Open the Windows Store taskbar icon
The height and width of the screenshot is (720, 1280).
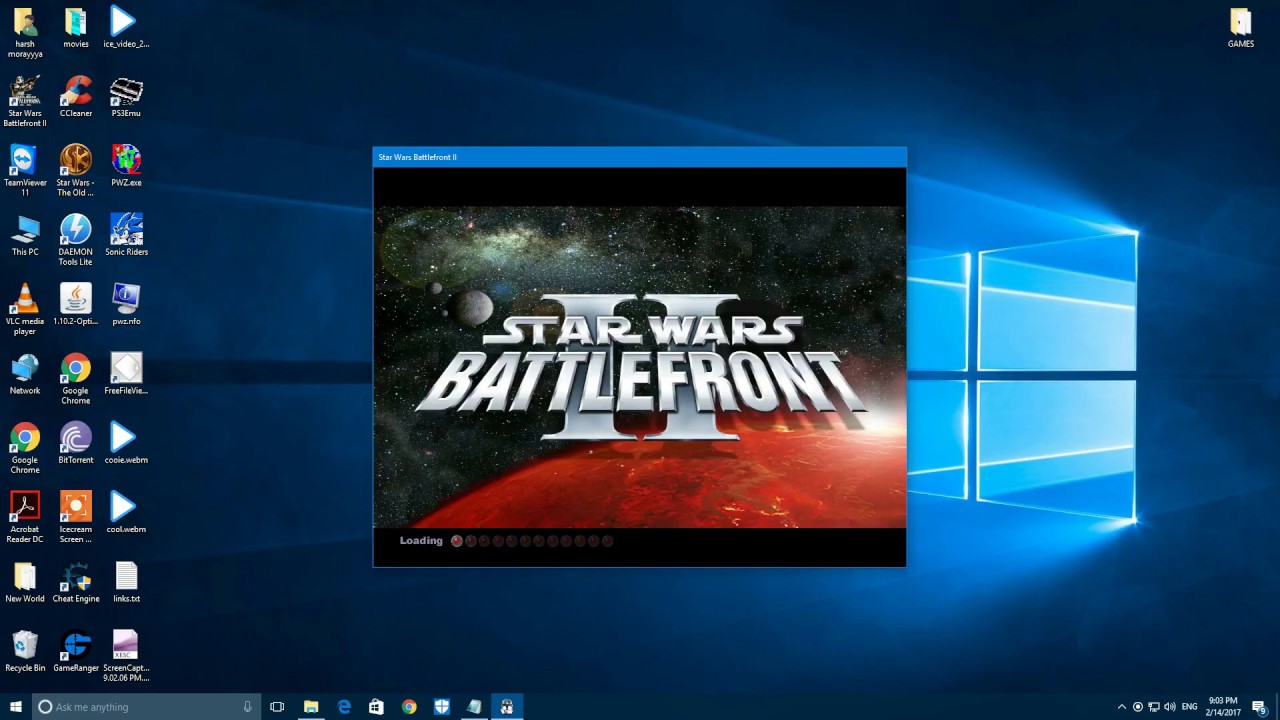point(376,707)
